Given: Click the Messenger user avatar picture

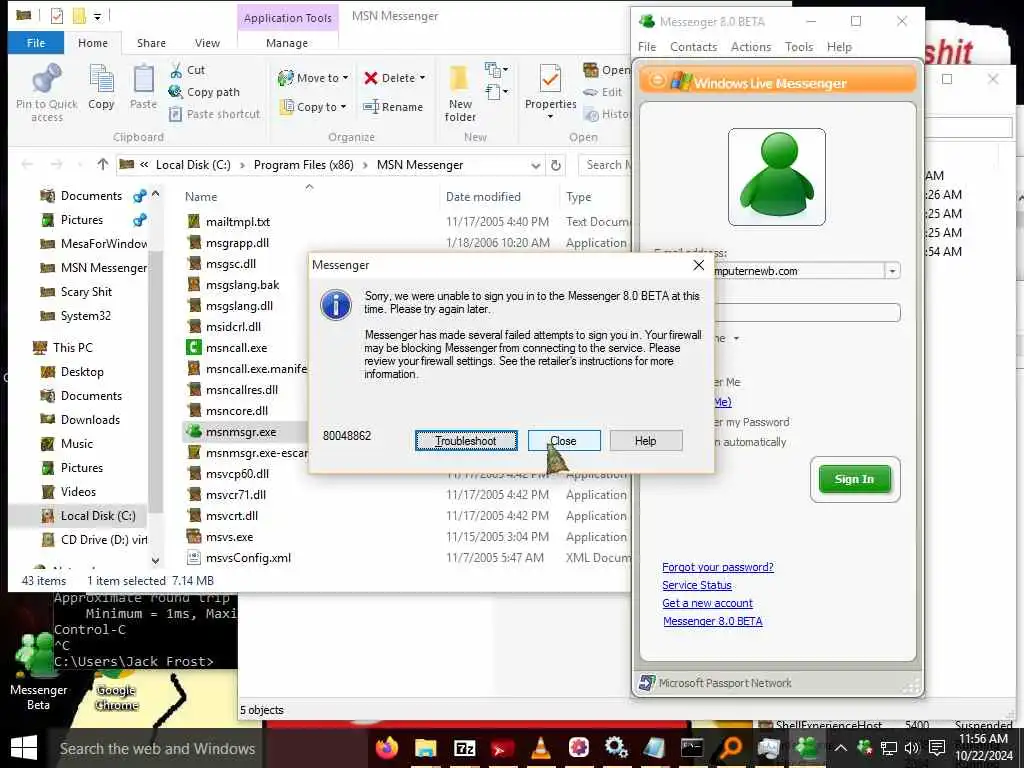Looking at the screenshot, I should pos(776,176).
